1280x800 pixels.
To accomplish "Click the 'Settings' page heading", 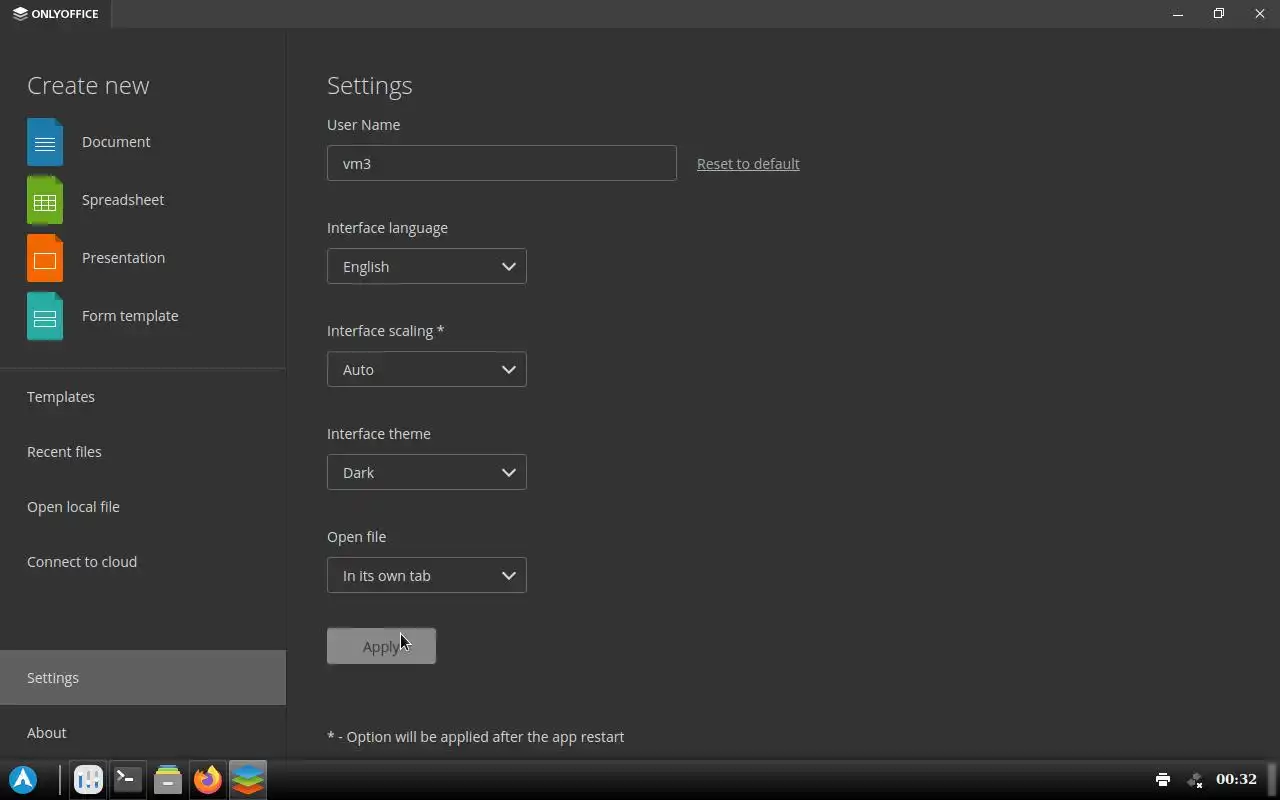I will pos(370,86).
